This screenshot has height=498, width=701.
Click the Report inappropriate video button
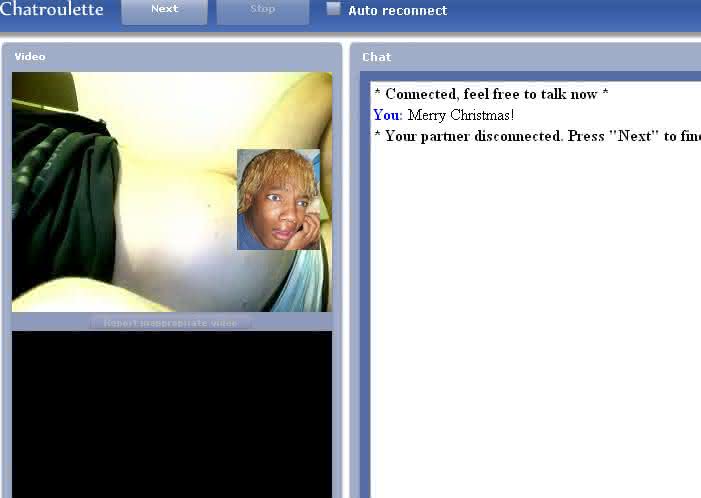point(171,323)
